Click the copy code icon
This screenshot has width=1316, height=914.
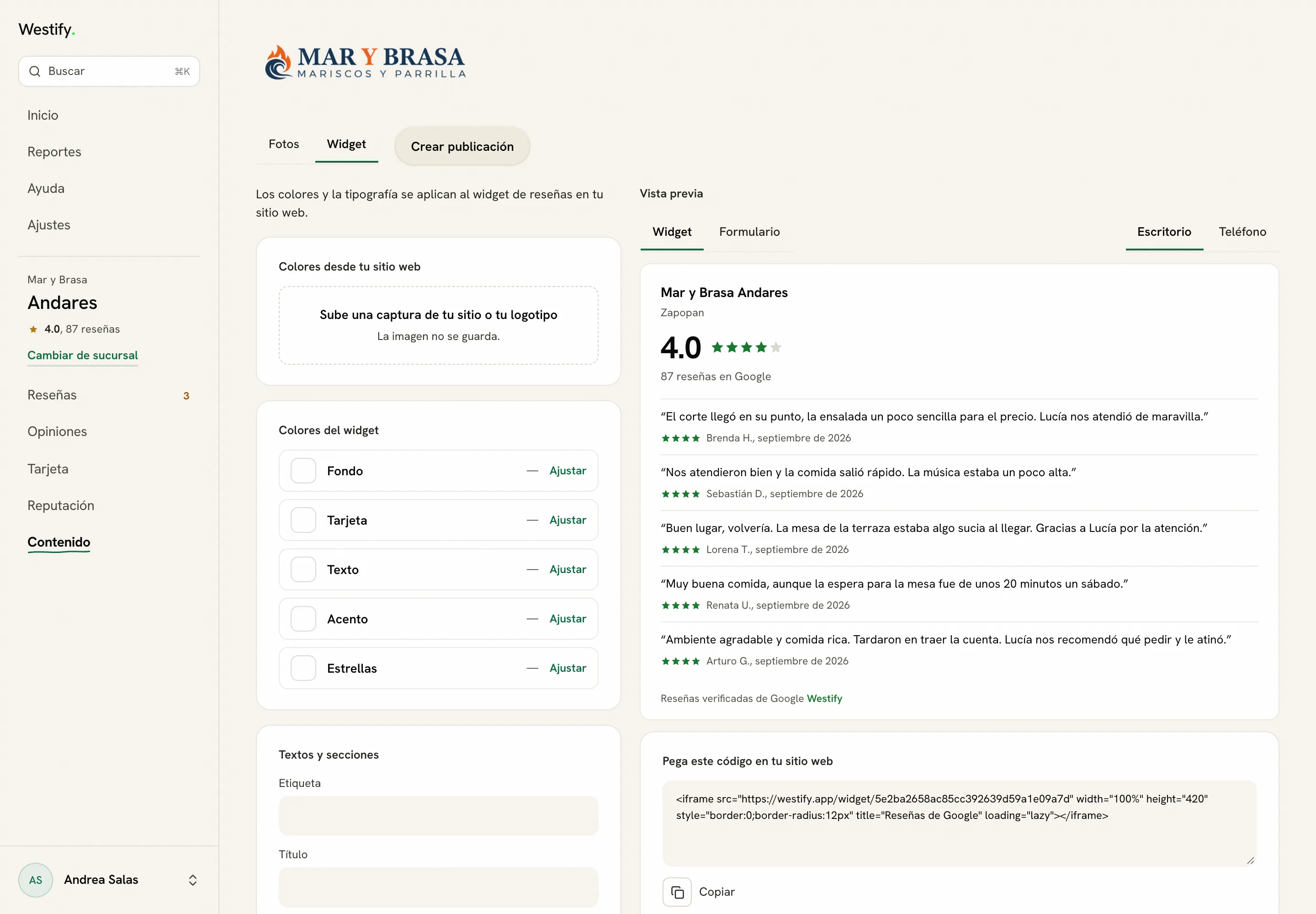(677, 892)
